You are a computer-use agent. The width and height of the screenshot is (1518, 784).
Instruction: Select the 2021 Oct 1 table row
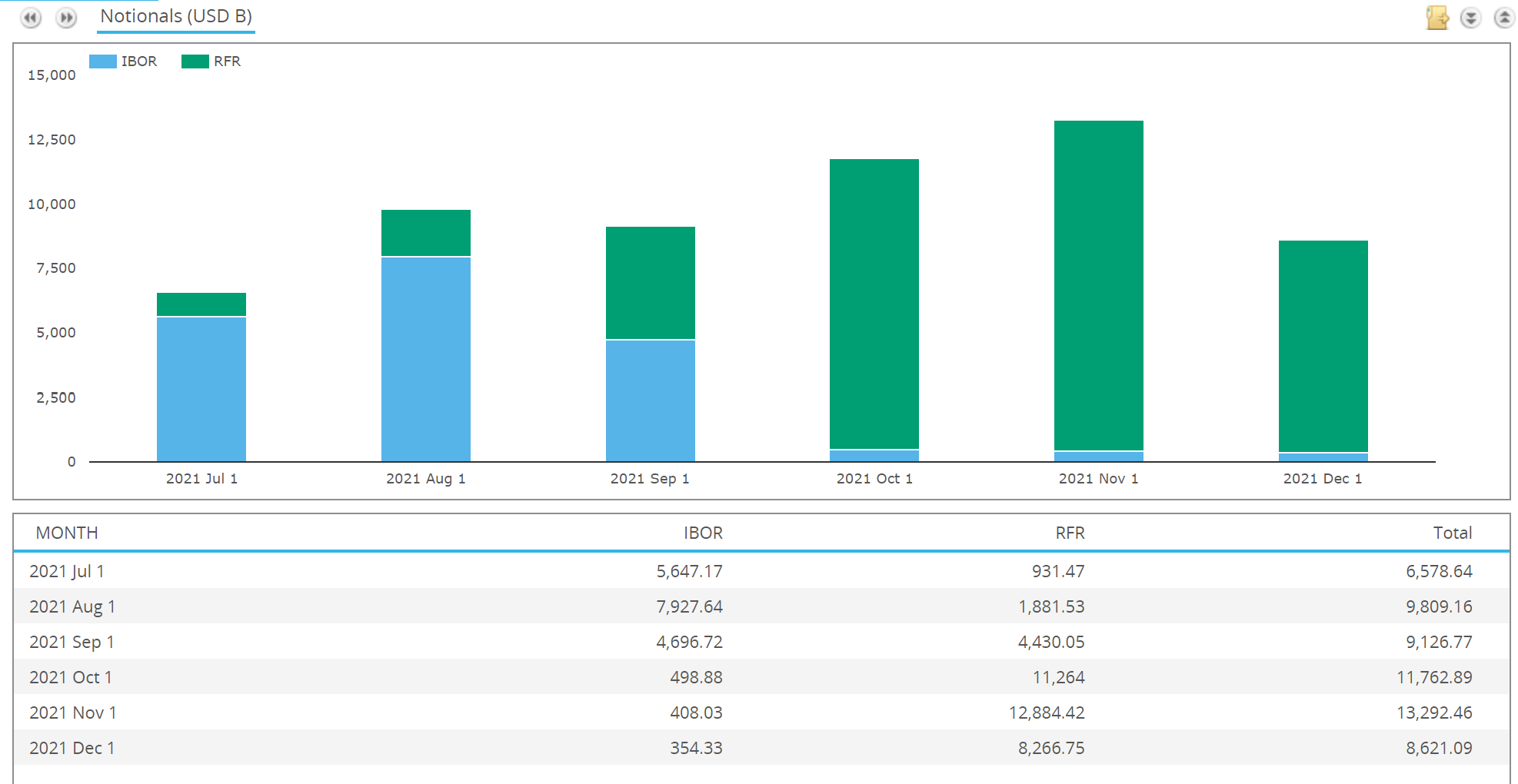tap(761, 677)
